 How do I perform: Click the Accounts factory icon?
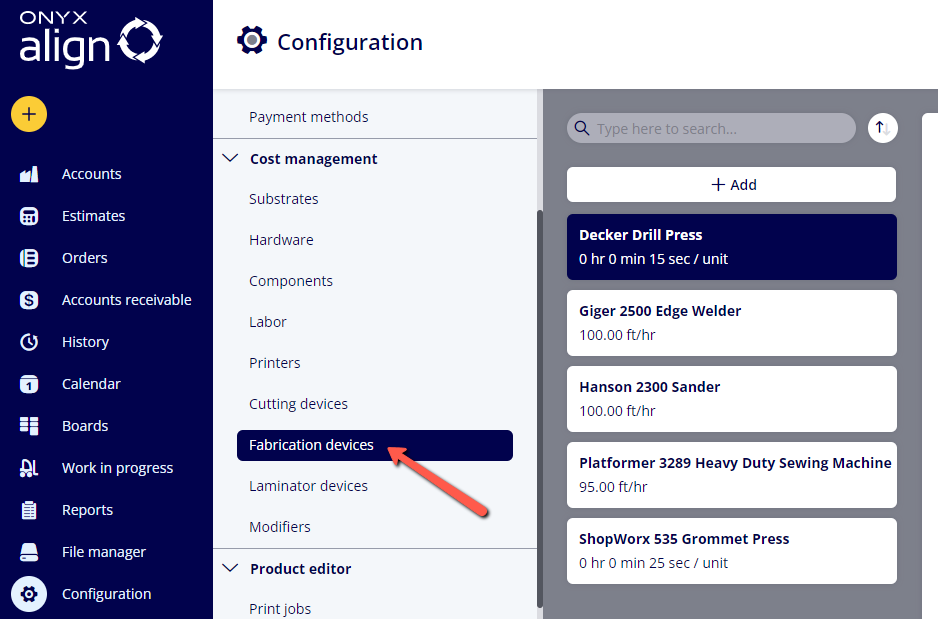pos(29,174)
